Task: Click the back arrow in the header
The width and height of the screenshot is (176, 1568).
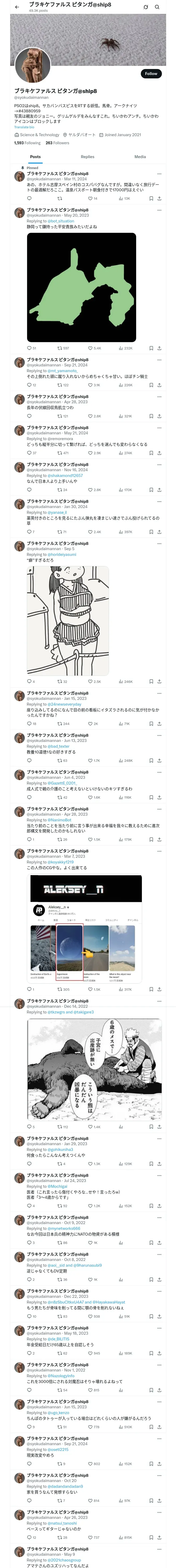Action: coord(17,7)
